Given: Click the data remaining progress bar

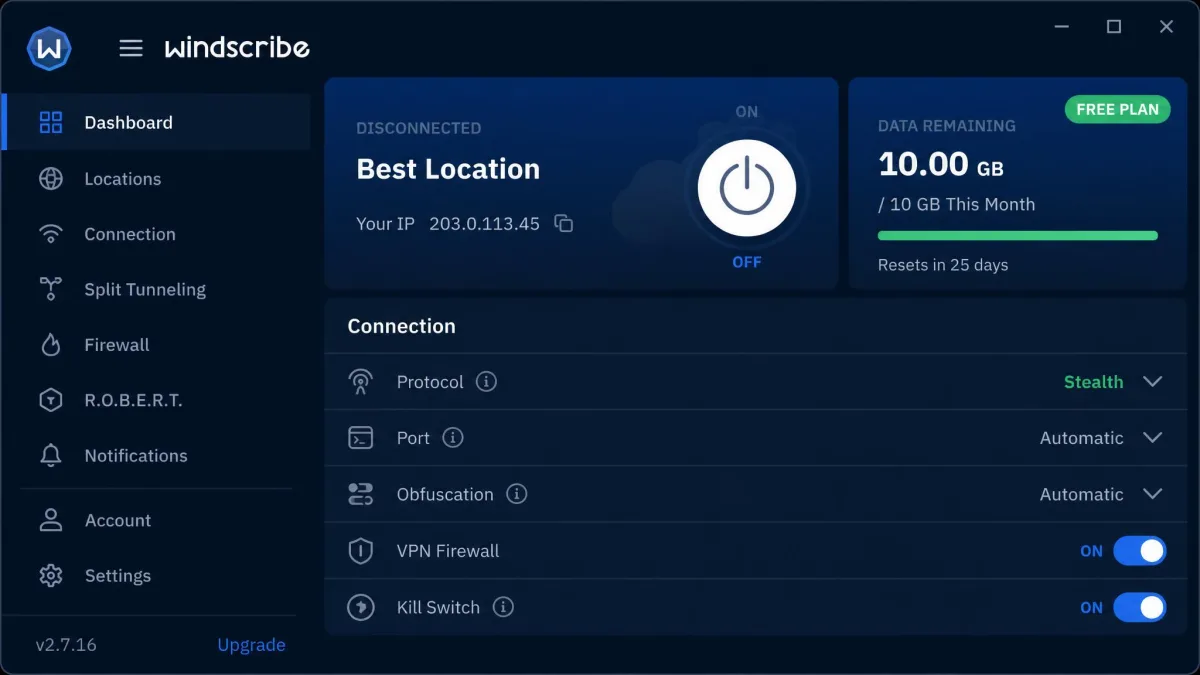Looking at the screenshot, I should [1017, 236].
